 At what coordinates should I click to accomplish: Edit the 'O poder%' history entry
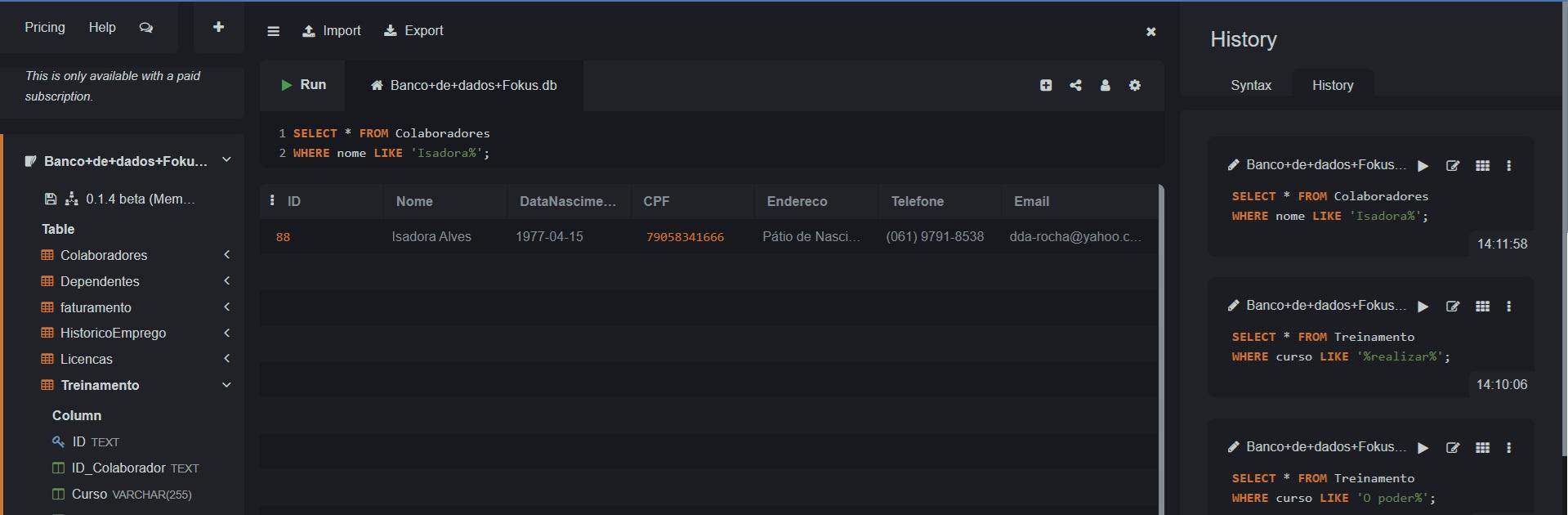click(1453, 448)
